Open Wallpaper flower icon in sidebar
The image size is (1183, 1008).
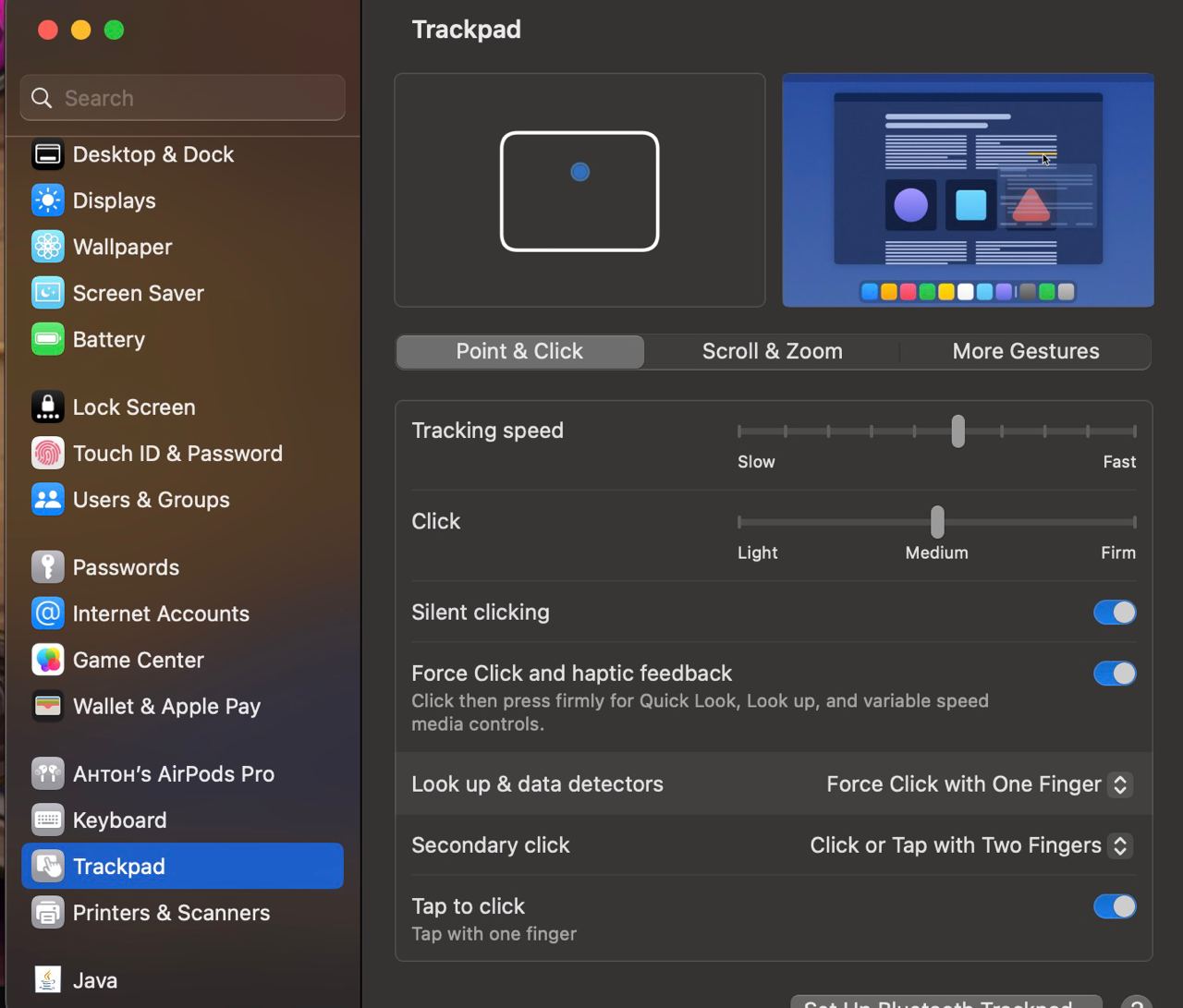(47, 247)
